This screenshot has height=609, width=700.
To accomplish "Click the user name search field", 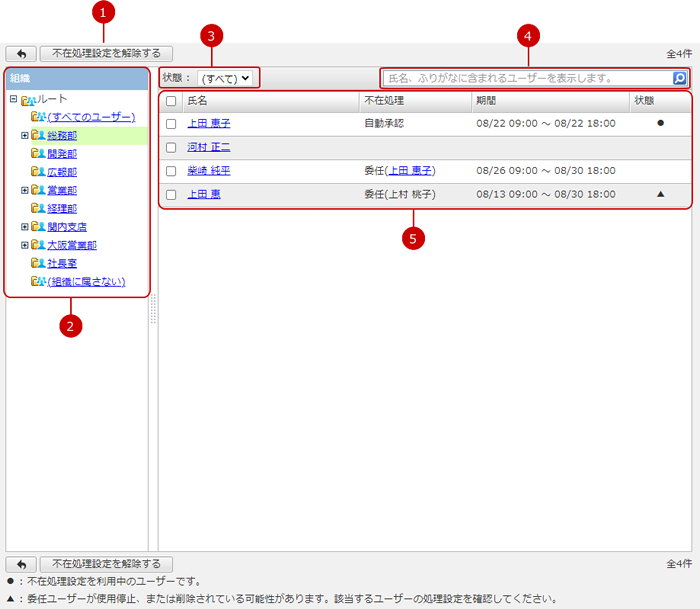I will point(527,79).
